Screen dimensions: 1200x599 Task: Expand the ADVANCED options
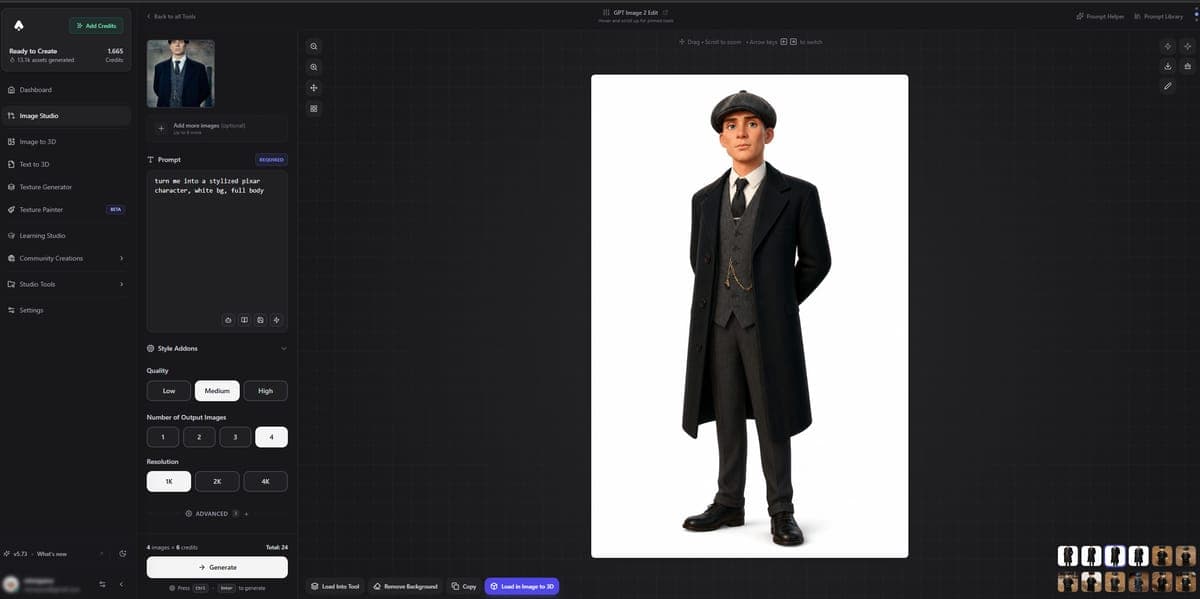click(217, 514)
